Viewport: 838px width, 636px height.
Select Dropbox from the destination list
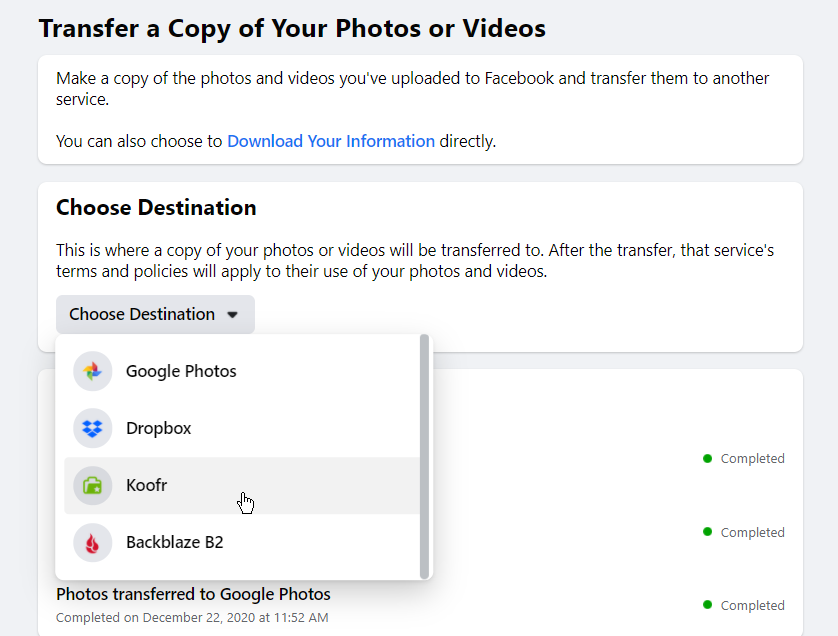[x=242, y=428]
